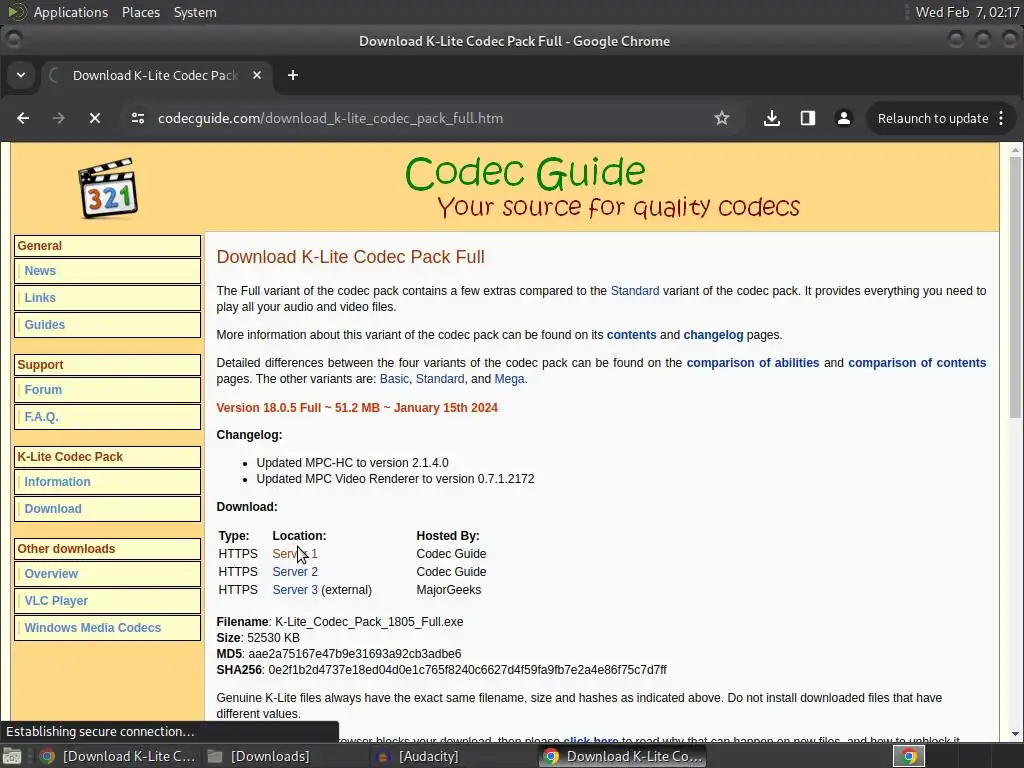The height and width of the screenshot is (768, 1024).
Task: Switch to the Audacity window in taskbar
Action: click(419, 757)
